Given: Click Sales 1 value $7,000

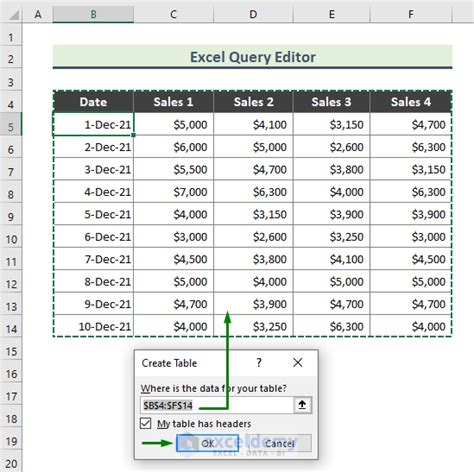Looking at the screenshot, I should (x=173, y=192).
